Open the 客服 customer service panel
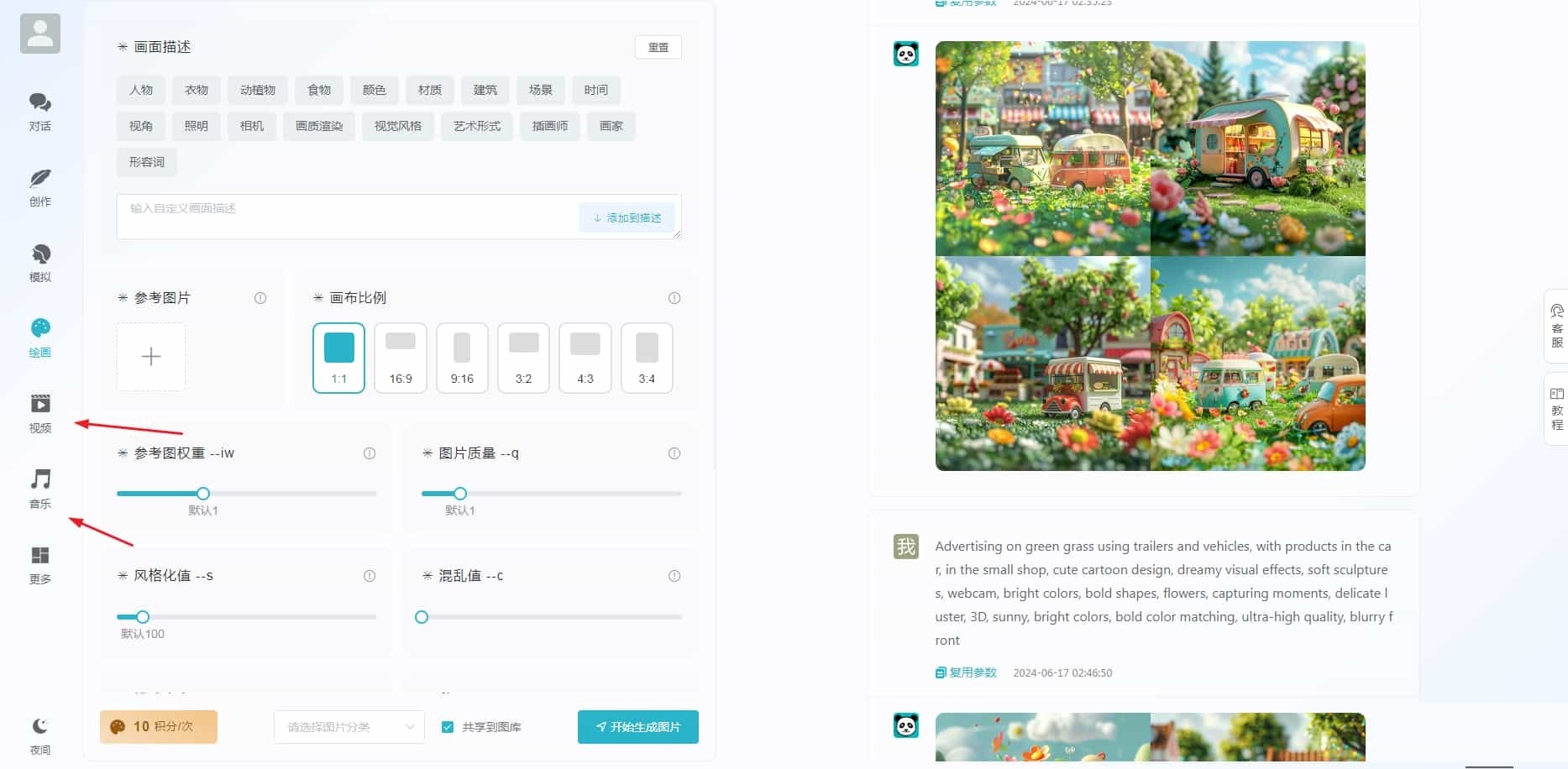Viewport: 1568px width, 769px height. click(1555, 327)
